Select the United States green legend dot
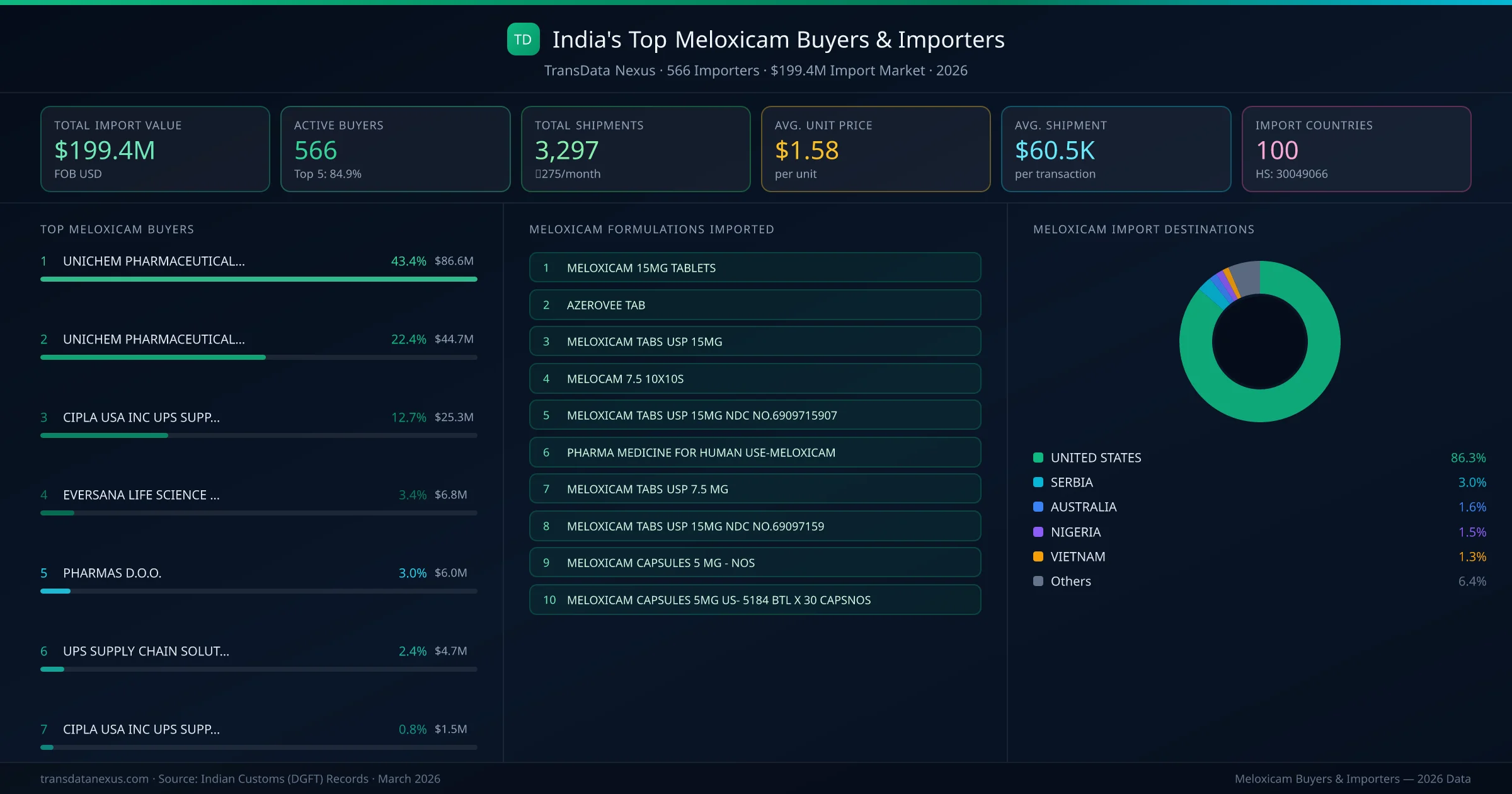 point(1037,457)
